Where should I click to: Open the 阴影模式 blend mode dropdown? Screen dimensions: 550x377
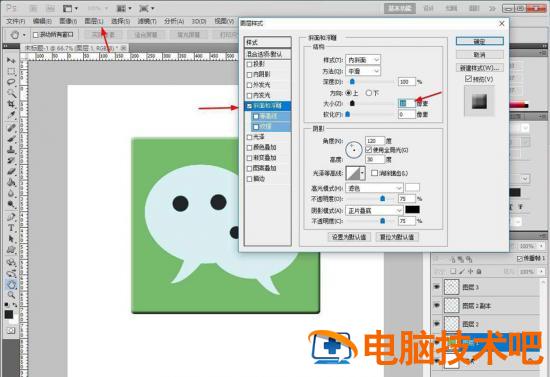coord(374,210)
